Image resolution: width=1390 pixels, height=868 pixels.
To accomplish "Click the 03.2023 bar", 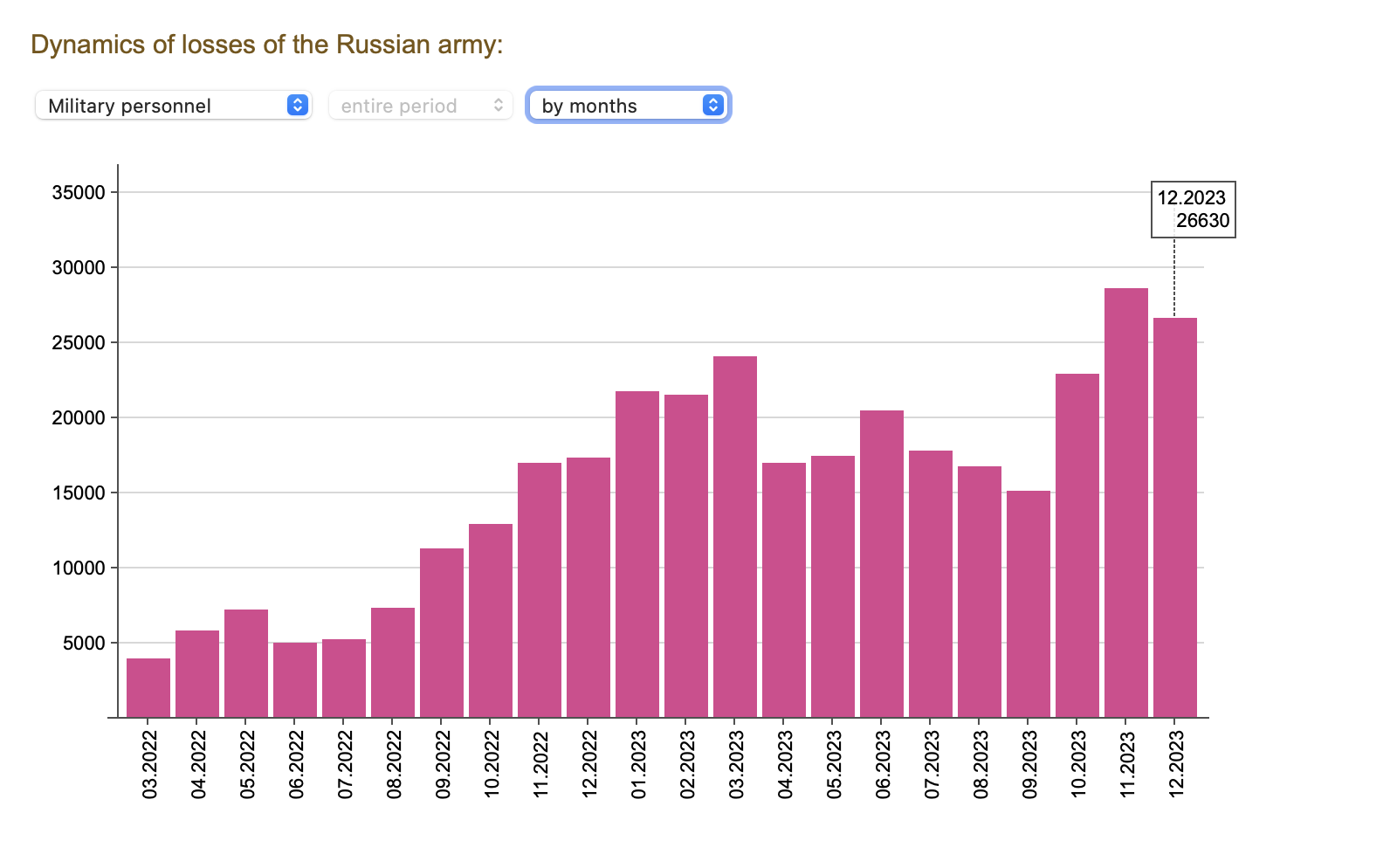I will (x=735, y=537).
